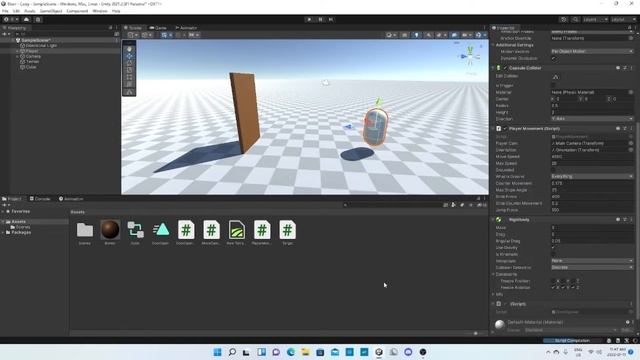Open Unity cloud services icon

click(27, 19)
